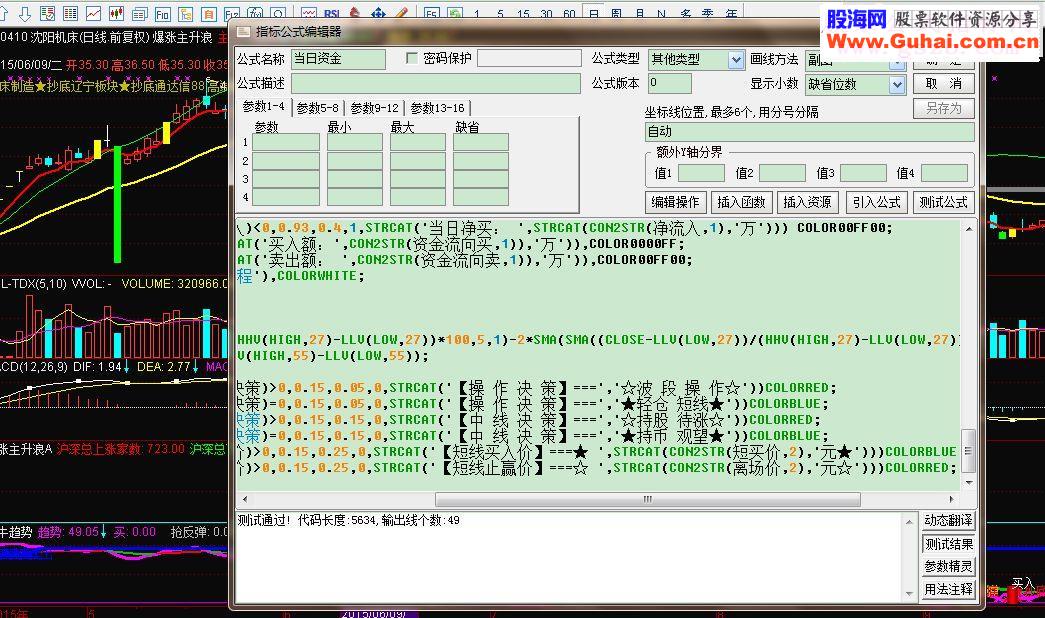Switch to 5-minute period in toolbar
The width and height of the screenshot is (1045, 618).
[x=500, y=13]
